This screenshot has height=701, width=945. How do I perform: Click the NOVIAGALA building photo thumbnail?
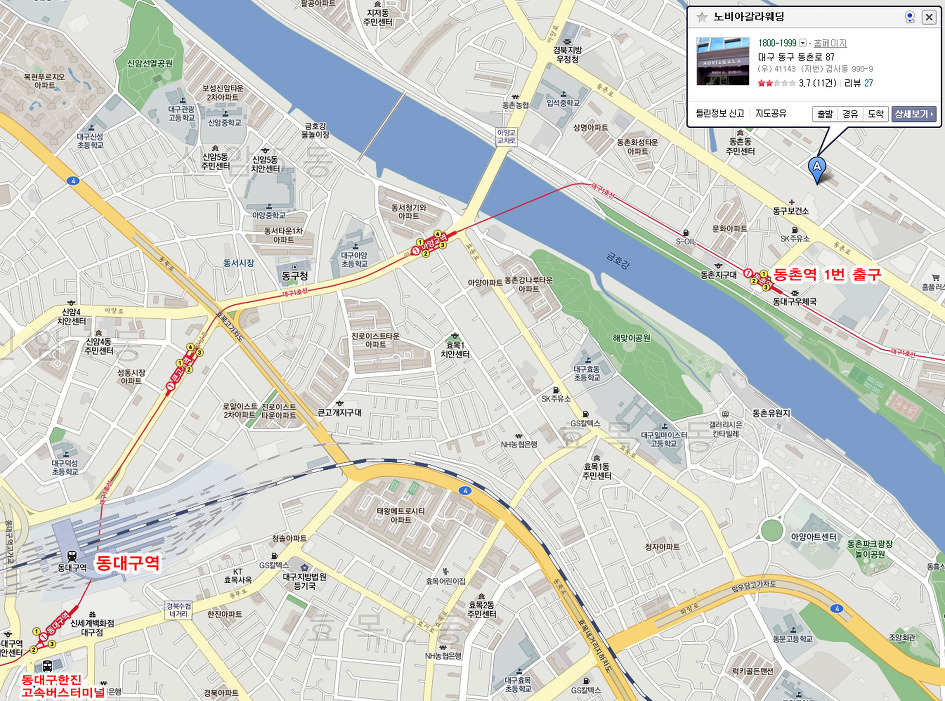click(723, 61)
